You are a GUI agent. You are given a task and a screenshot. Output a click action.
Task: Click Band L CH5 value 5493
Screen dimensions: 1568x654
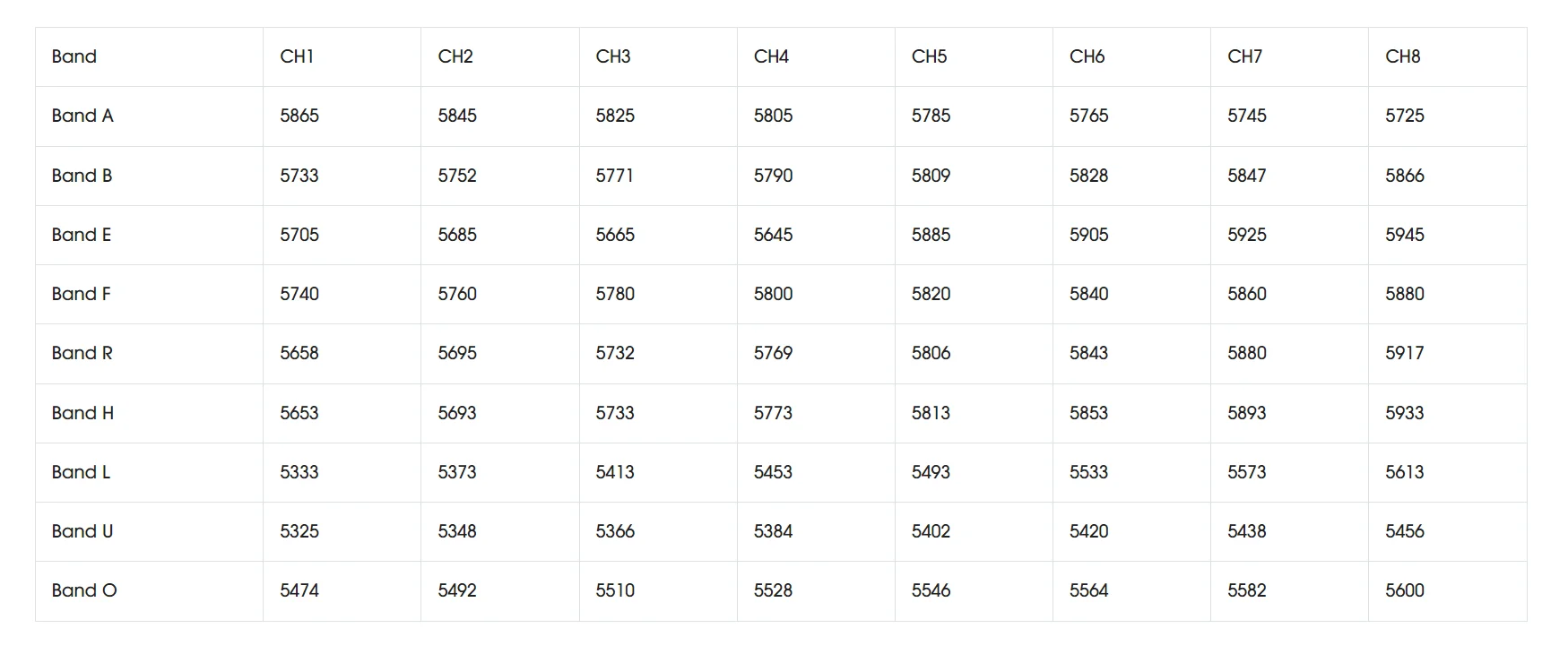931,472
